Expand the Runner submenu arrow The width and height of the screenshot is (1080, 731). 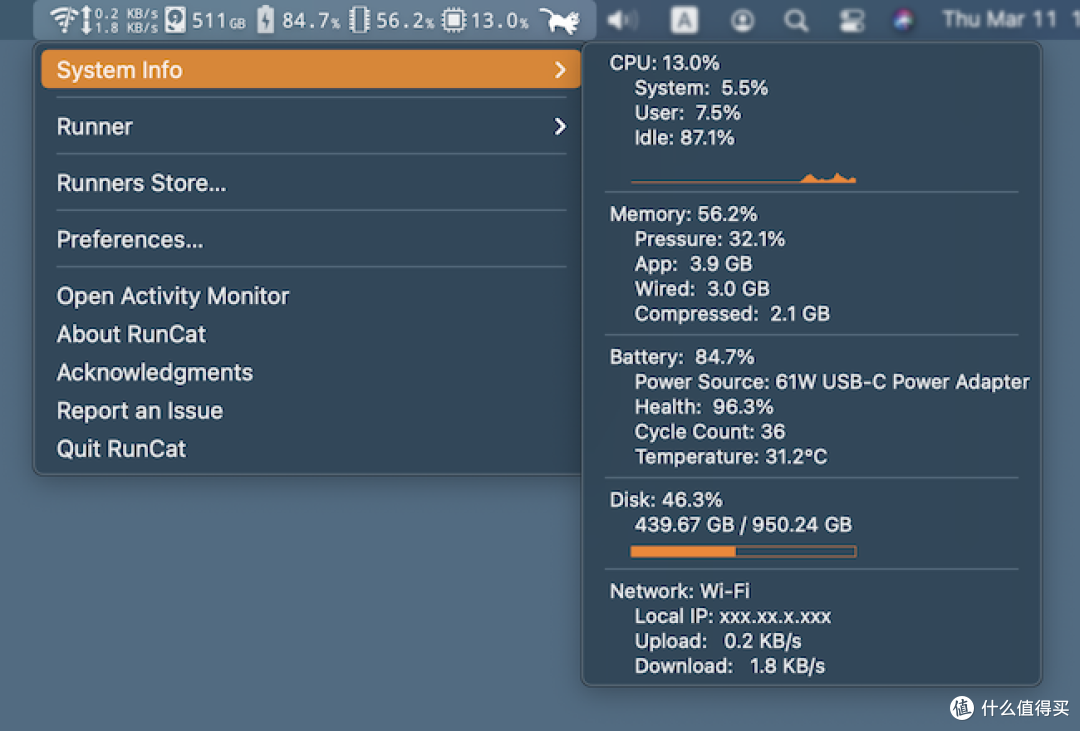[560, 126]
